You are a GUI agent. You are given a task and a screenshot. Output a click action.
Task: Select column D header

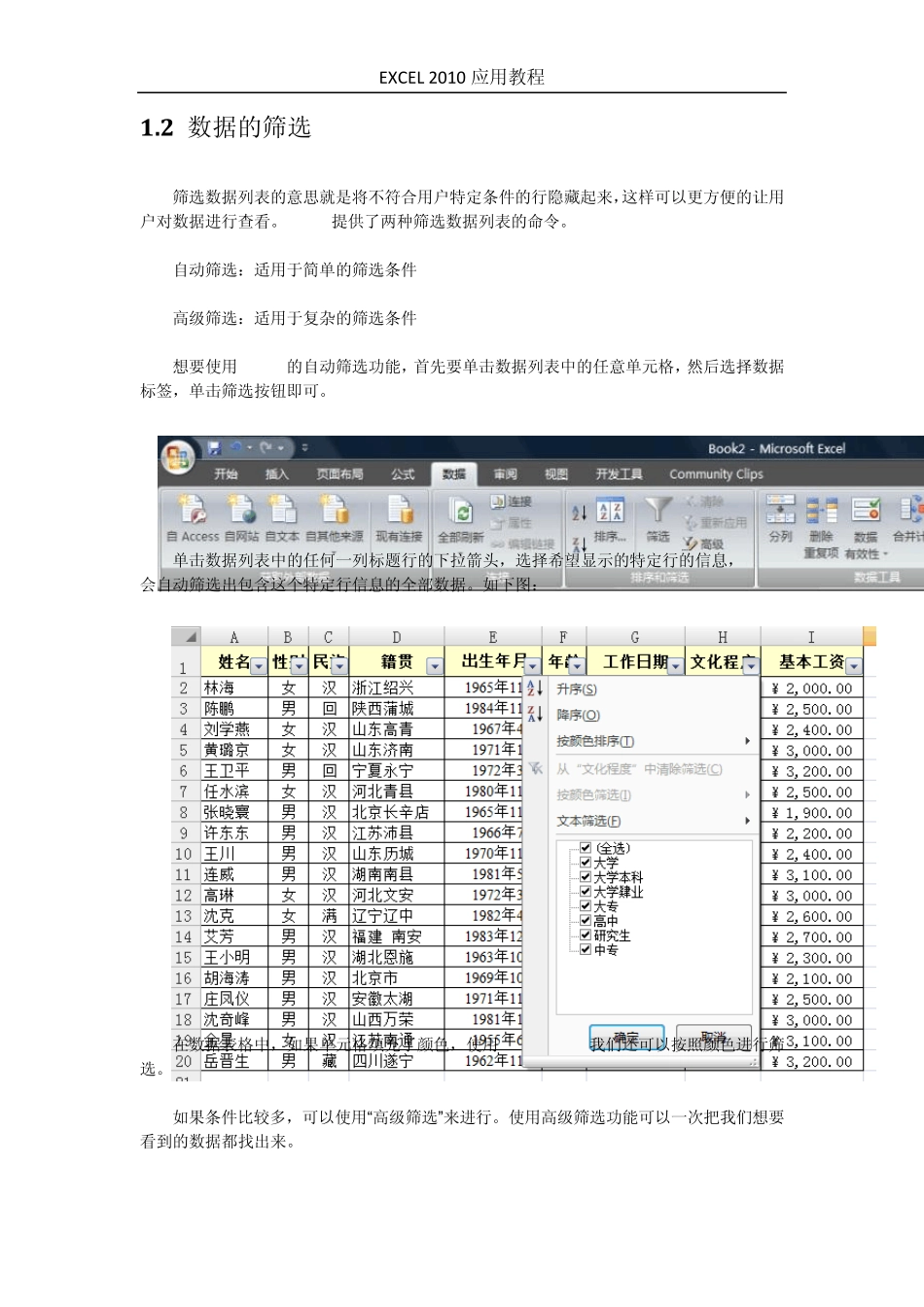(x=396, y=637)
